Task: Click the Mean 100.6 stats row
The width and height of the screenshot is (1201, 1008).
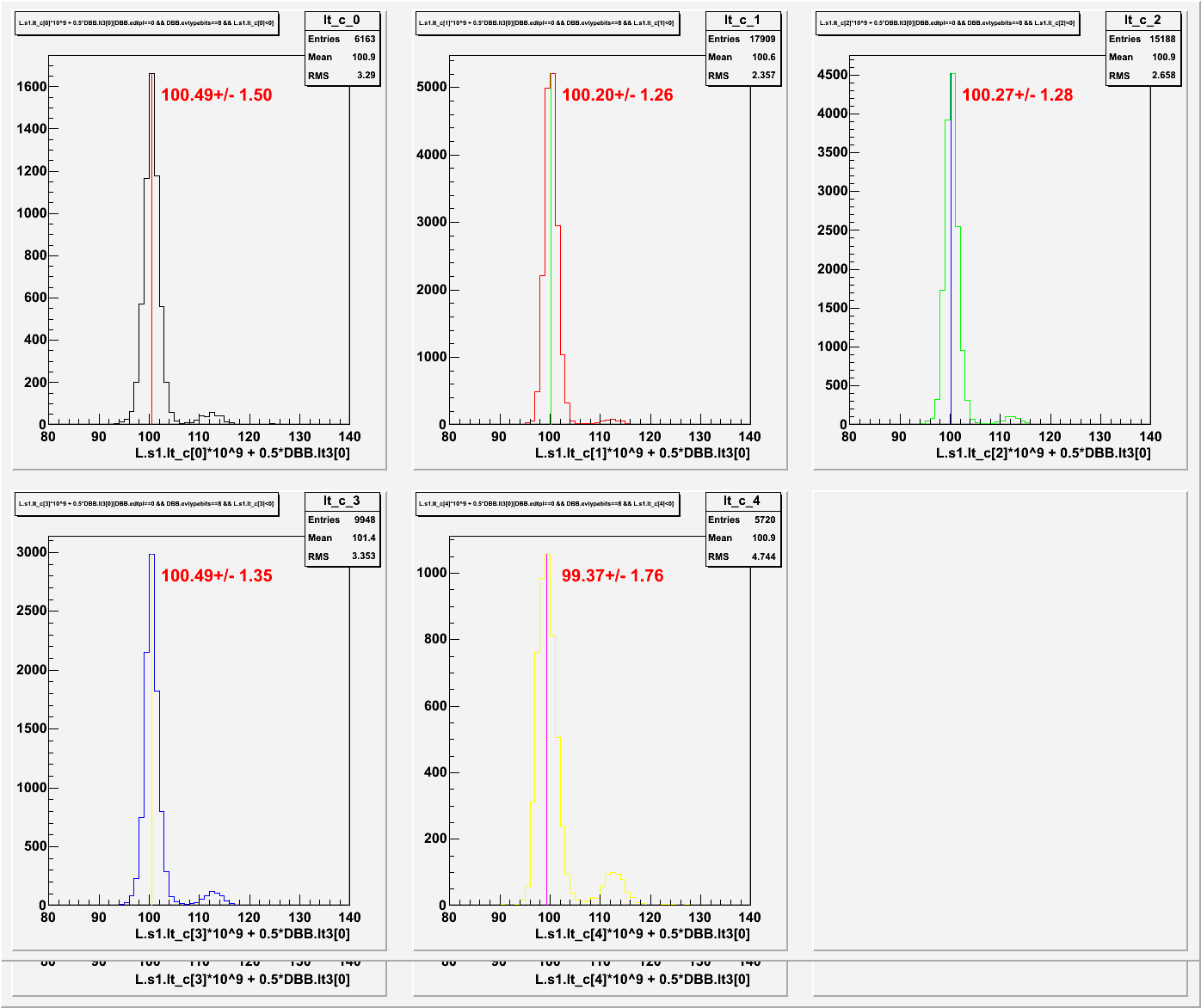Action: pyautogui.click(x=742, y=57)
